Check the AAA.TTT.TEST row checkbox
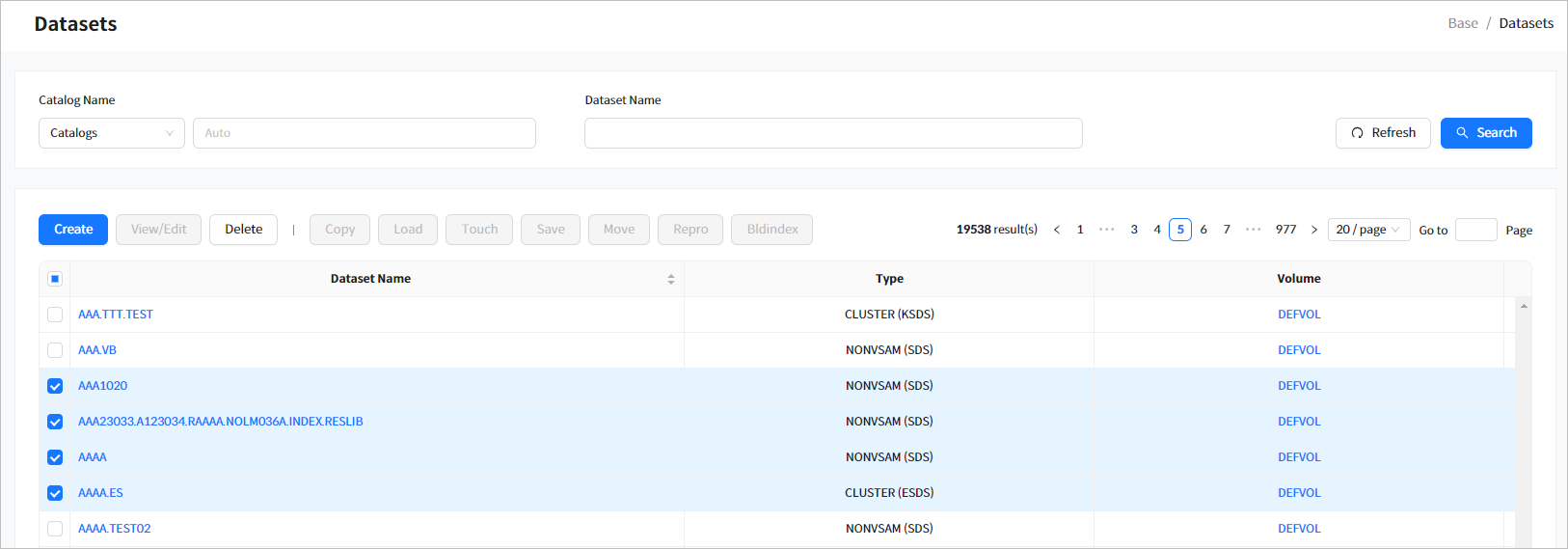The width and height of the screenshot is (1568, 549). click(55, 315)
